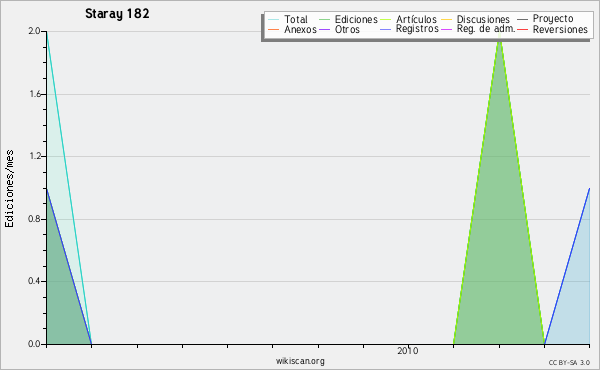Screen dimensions: 600x370
Task: Click the '0.4' y-axis tick value
Action: [34, 281]
